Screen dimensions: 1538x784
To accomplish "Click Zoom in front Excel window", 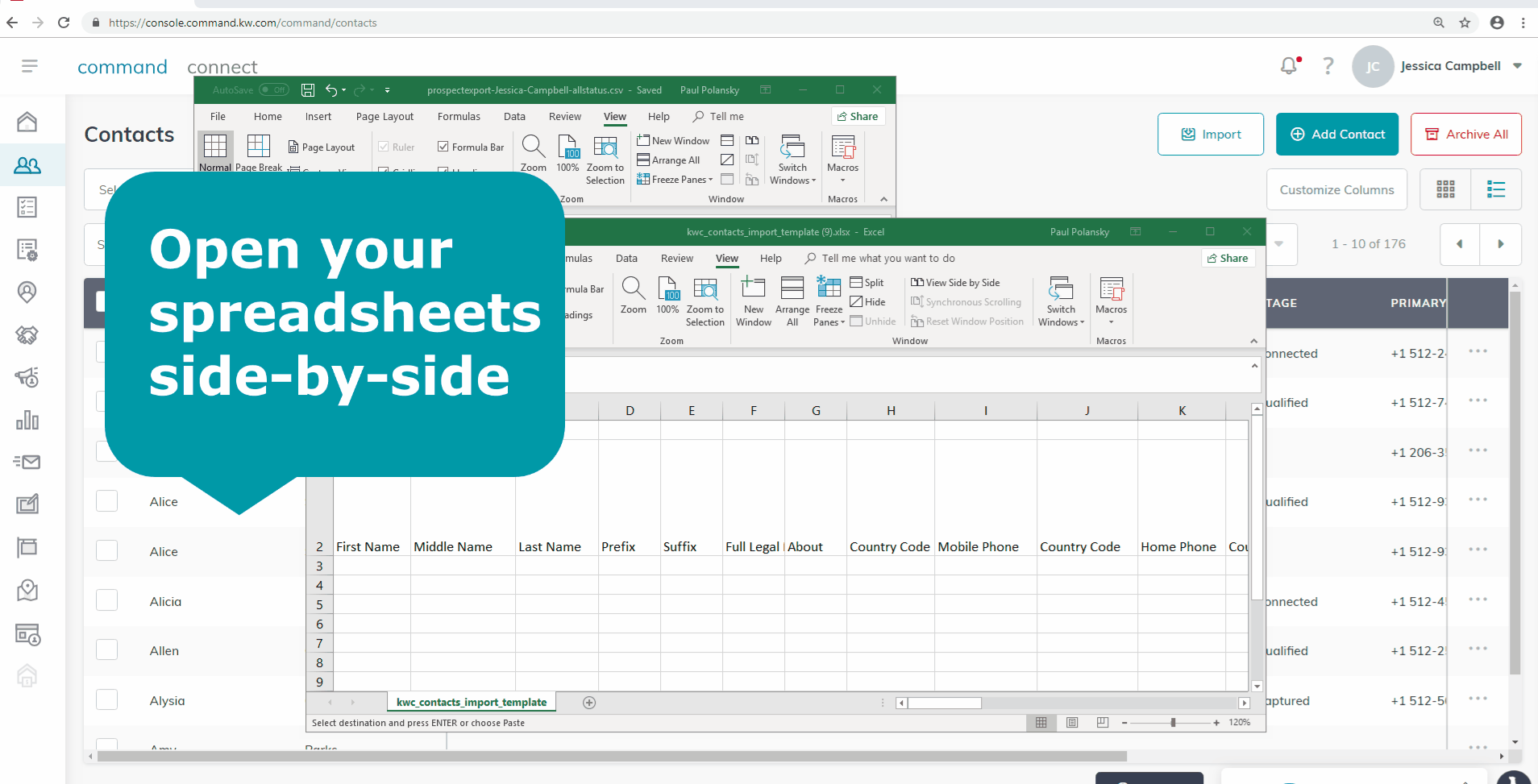I will 634,295.
